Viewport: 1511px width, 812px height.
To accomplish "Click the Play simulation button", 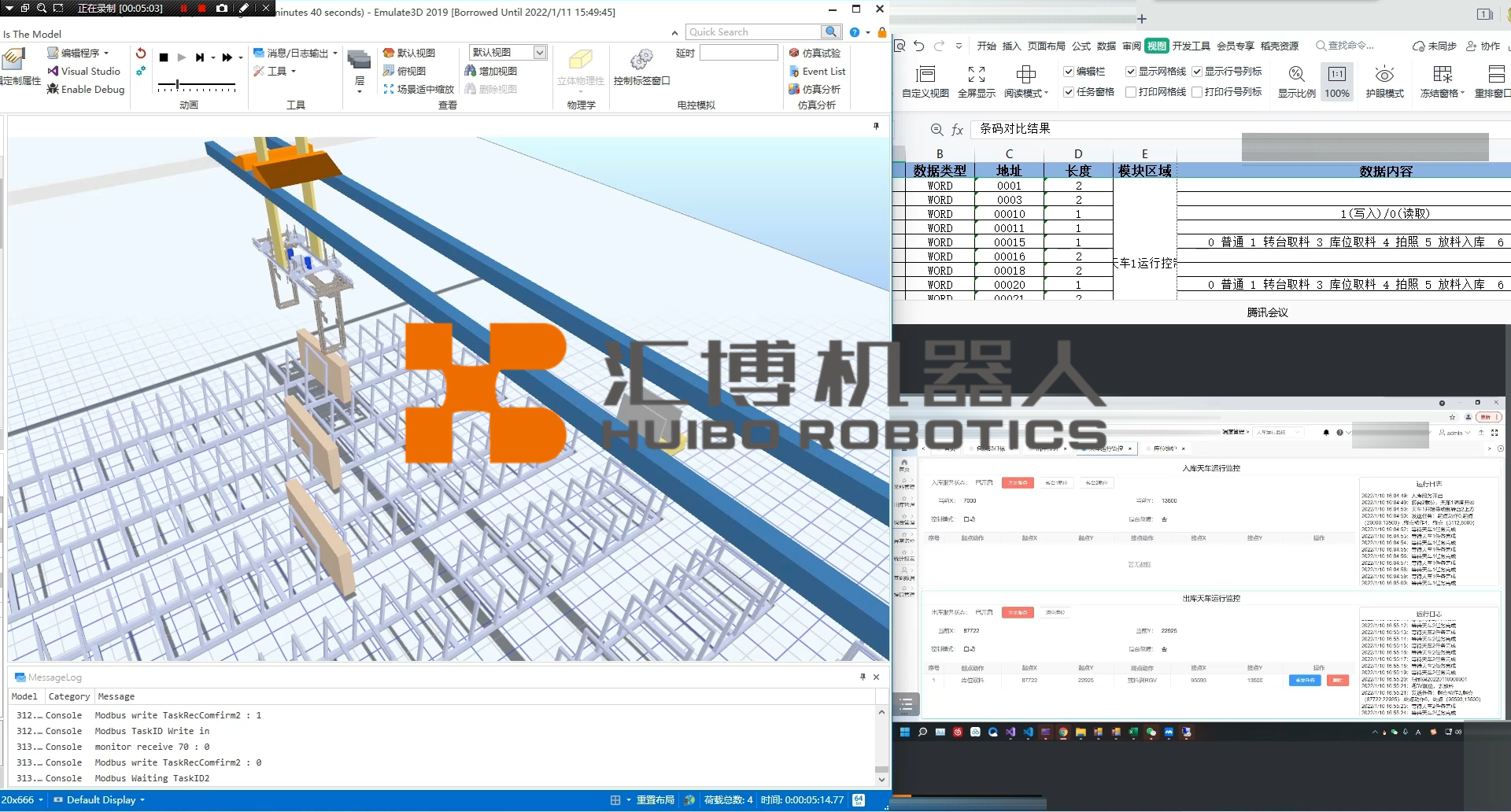I will pyautogui.click(x=182, y=57).
